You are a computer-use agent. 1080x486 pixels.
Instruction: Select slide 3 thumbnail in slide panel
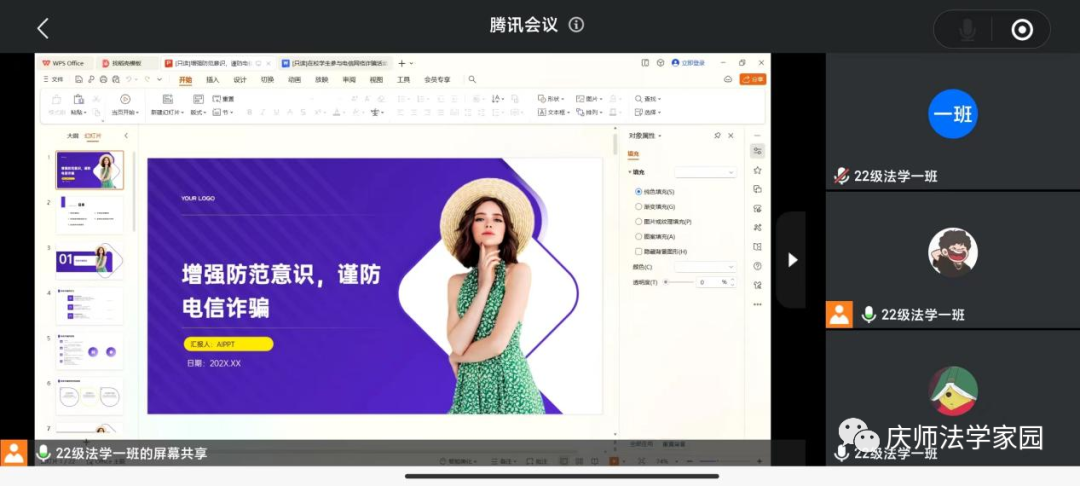coord(90,261)
